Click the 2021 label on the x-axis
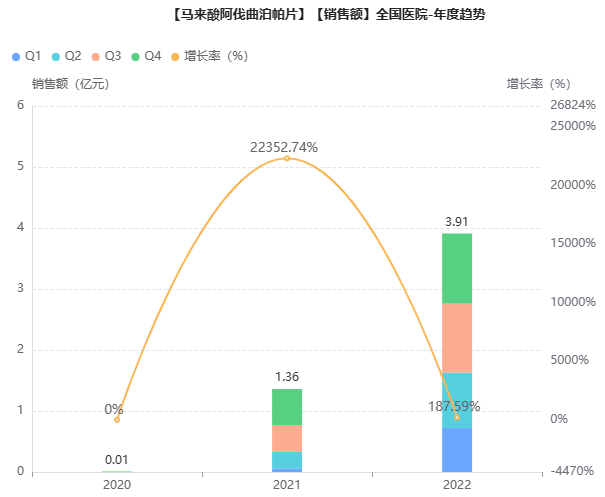The width and height of the screenshot is (605, 497). pos(287,484)
